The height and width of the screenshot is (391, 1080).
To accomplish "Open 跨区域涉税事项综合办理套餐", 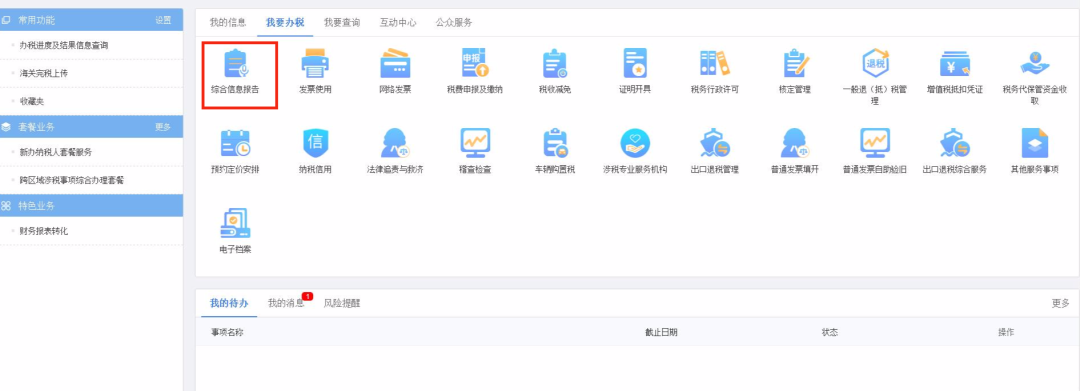I will click(x=72, y=180).
